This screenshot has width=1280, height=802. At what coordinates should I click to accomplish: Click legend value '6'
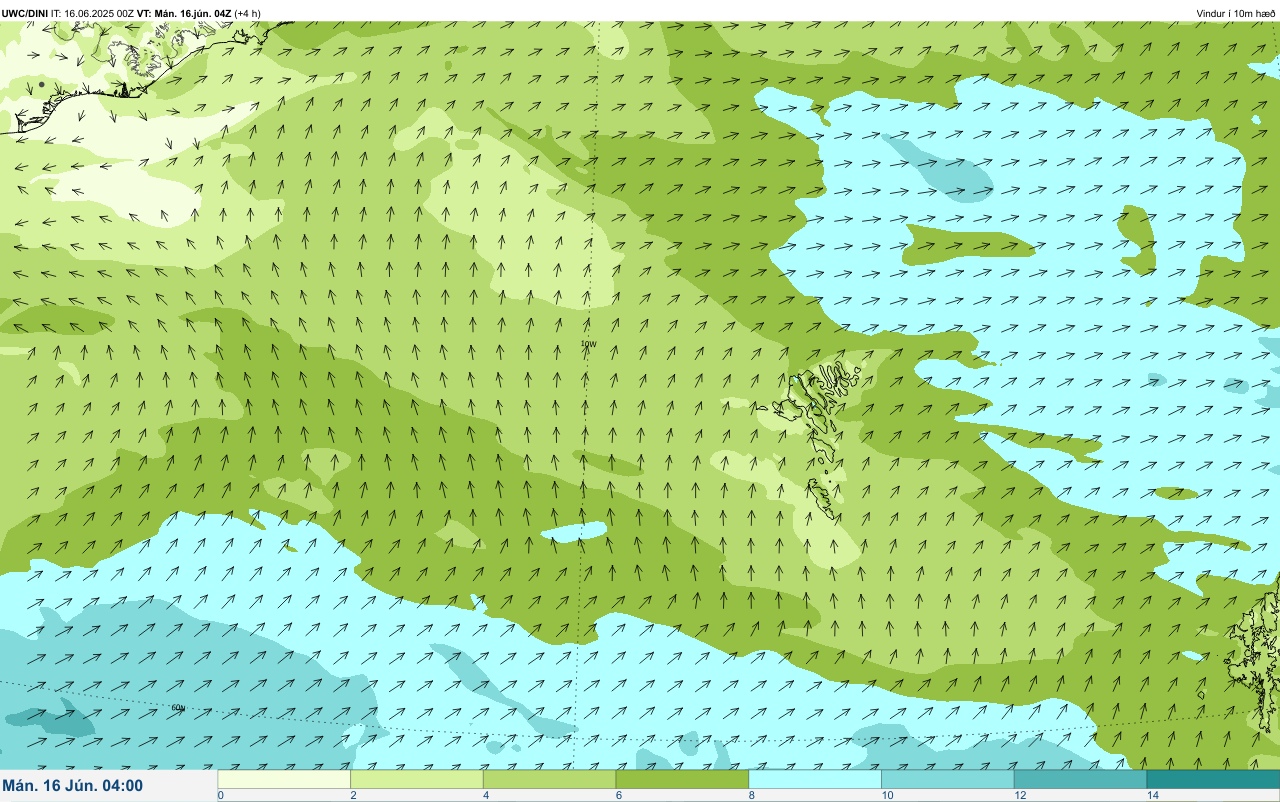point(617,795)
